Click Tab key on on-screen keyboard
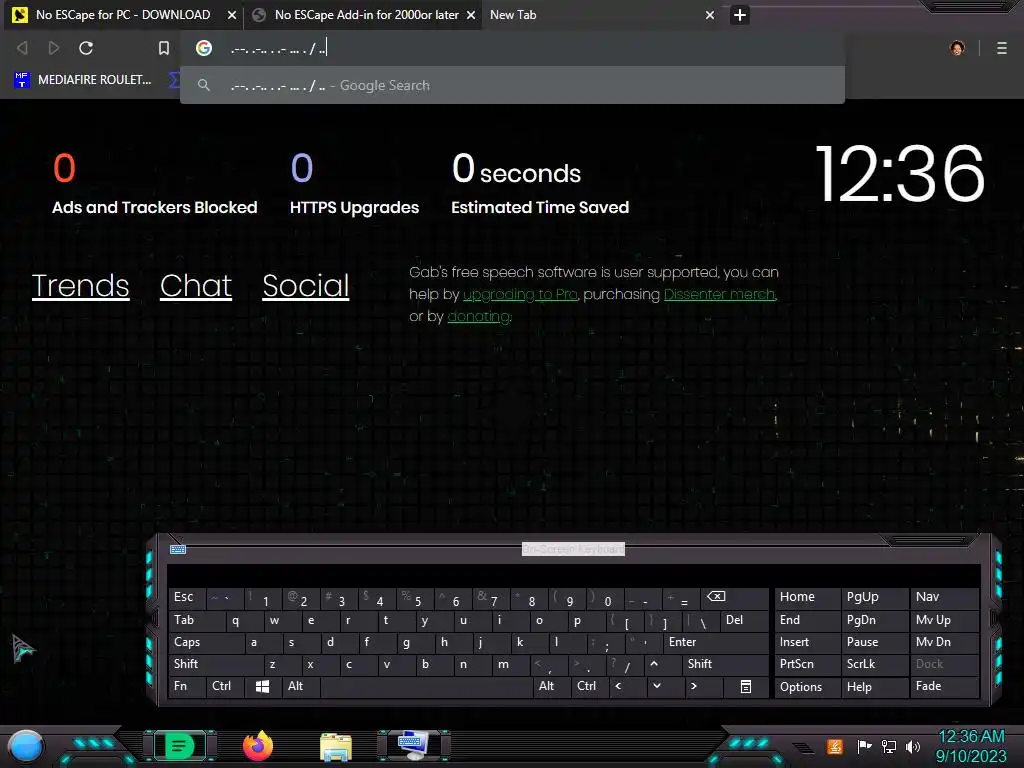 point(196,620)
